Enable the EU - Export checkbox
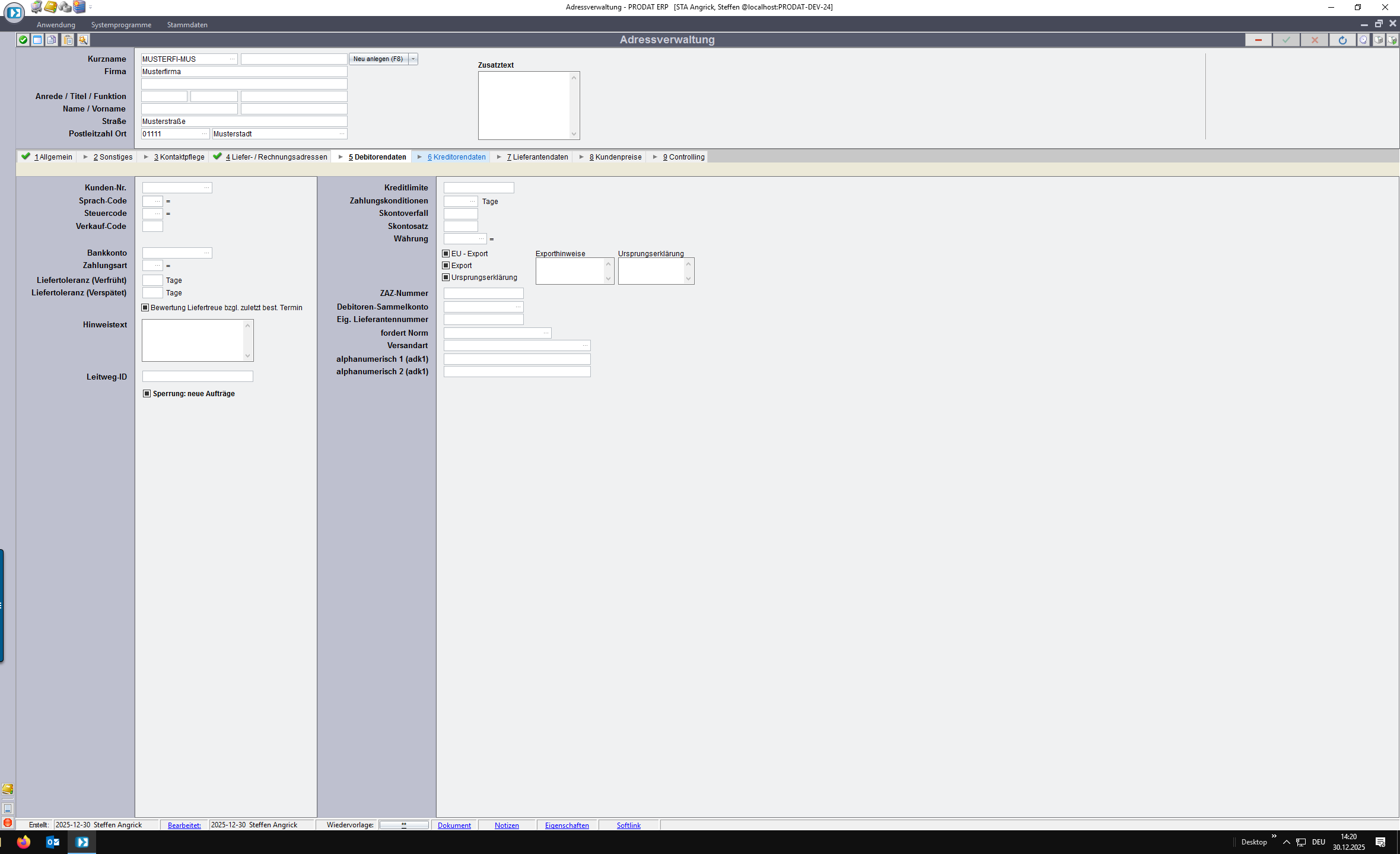The width and height of the screenshot is (1400, 854). (446, 253)
